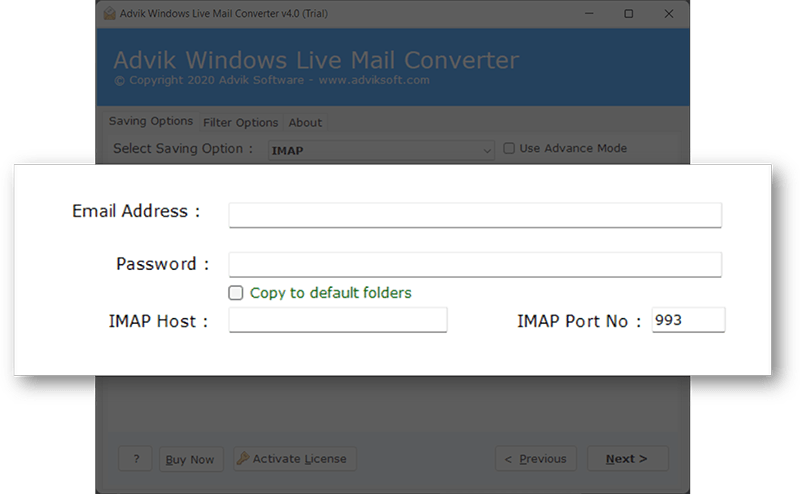Close the Advik Windows Live Mail Converter
This screenshot has width=800, height=494.
point(669,14)
